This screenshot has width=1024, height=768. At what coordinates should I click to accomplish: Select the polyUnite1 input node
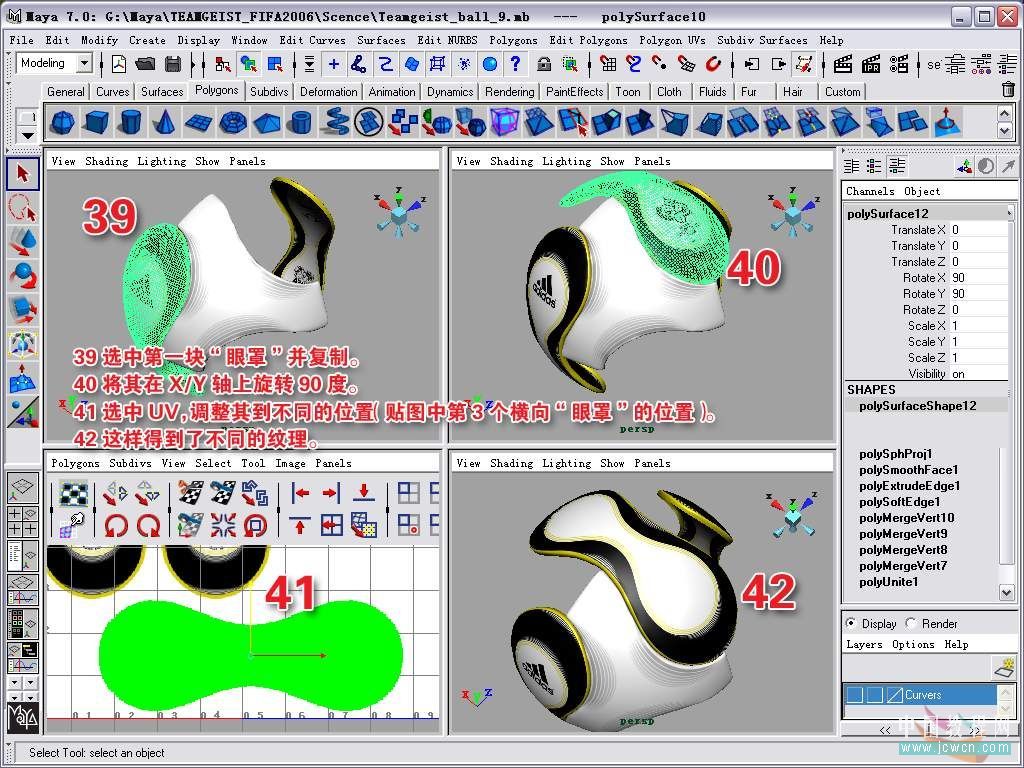pos(888,582)
